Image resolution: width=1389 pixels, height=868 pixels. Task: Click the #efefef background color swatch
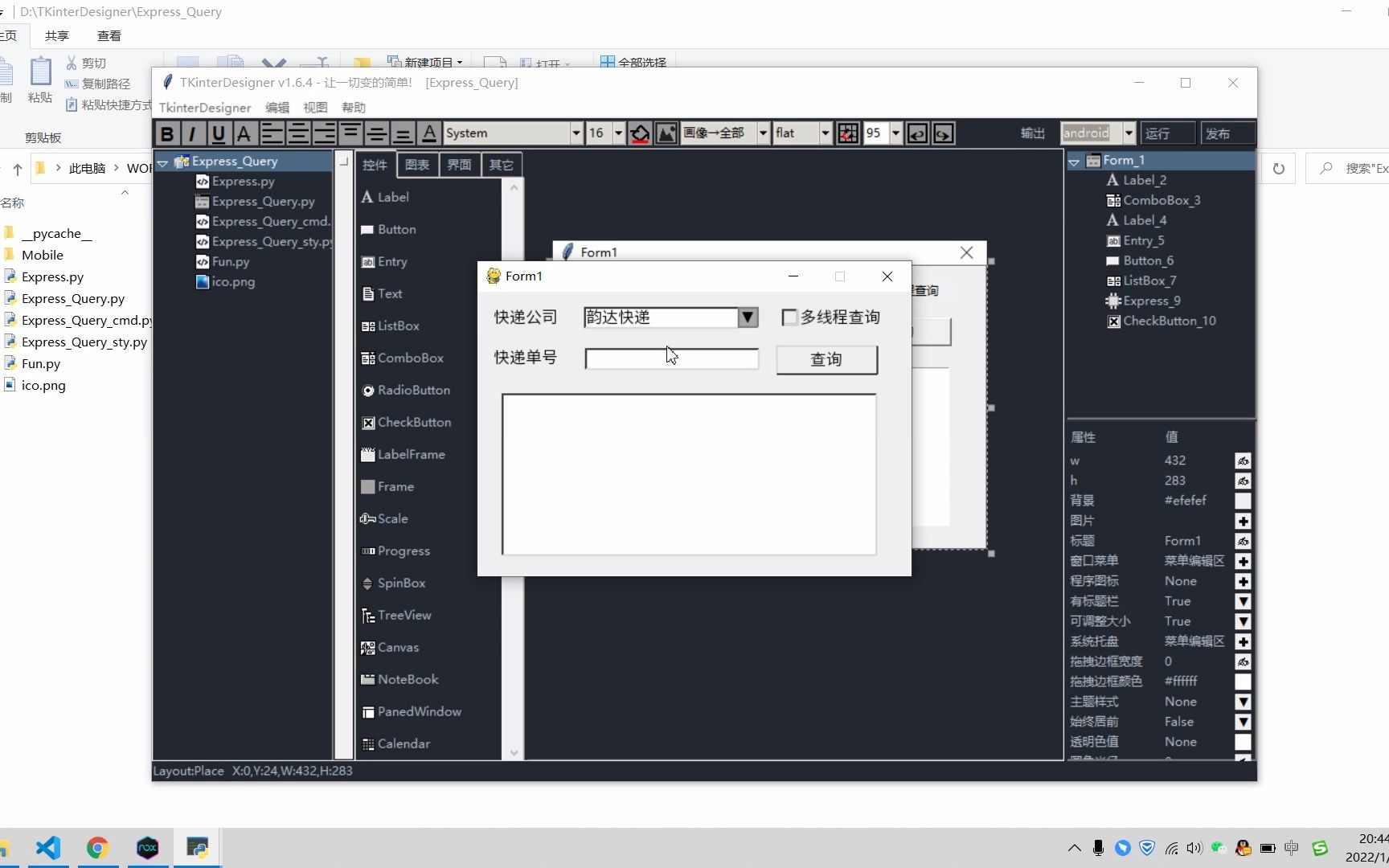coord(1243,501)
